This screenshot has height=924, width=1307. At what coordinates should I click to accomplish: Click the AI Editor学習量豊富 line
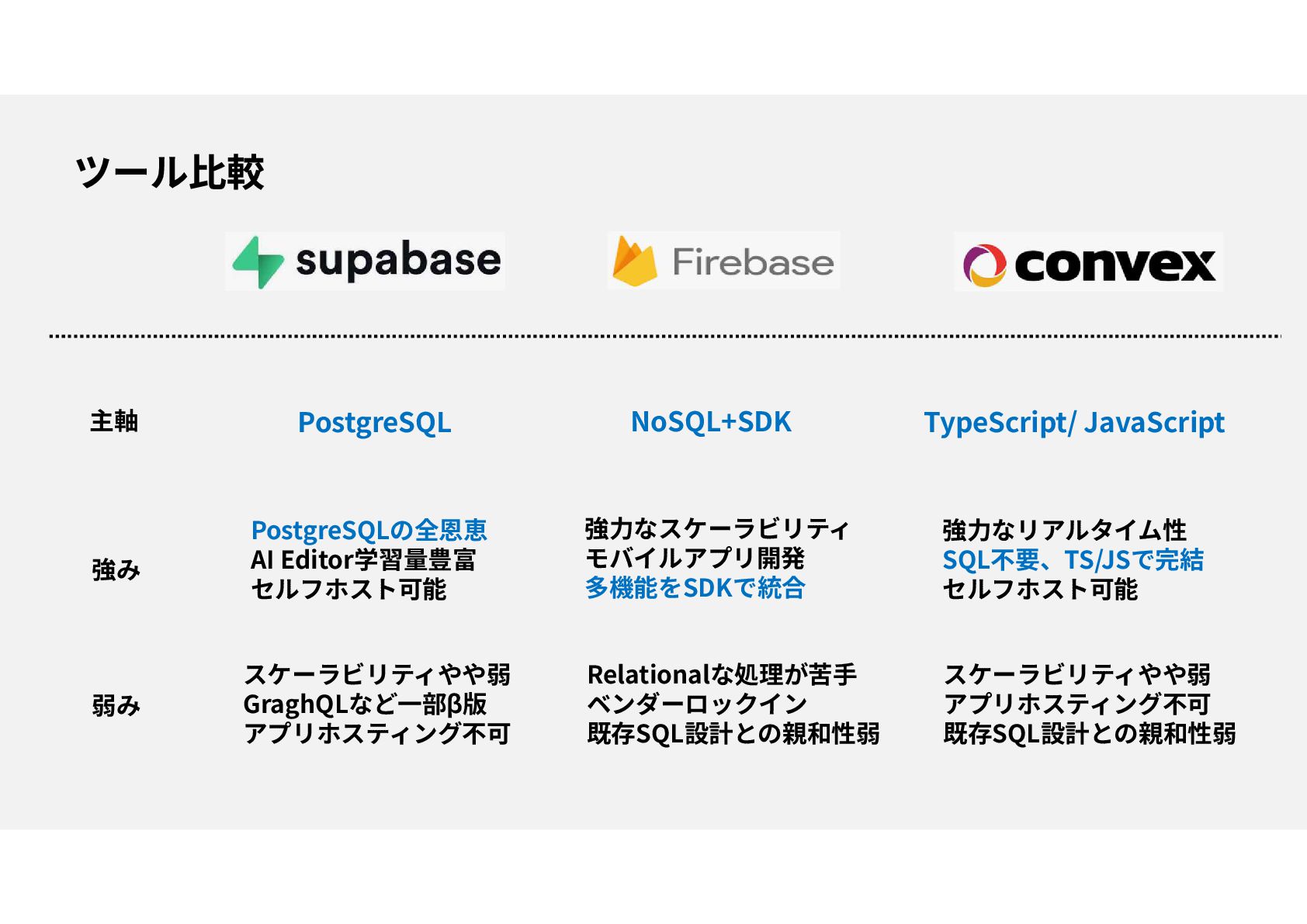tap(363, 559)
